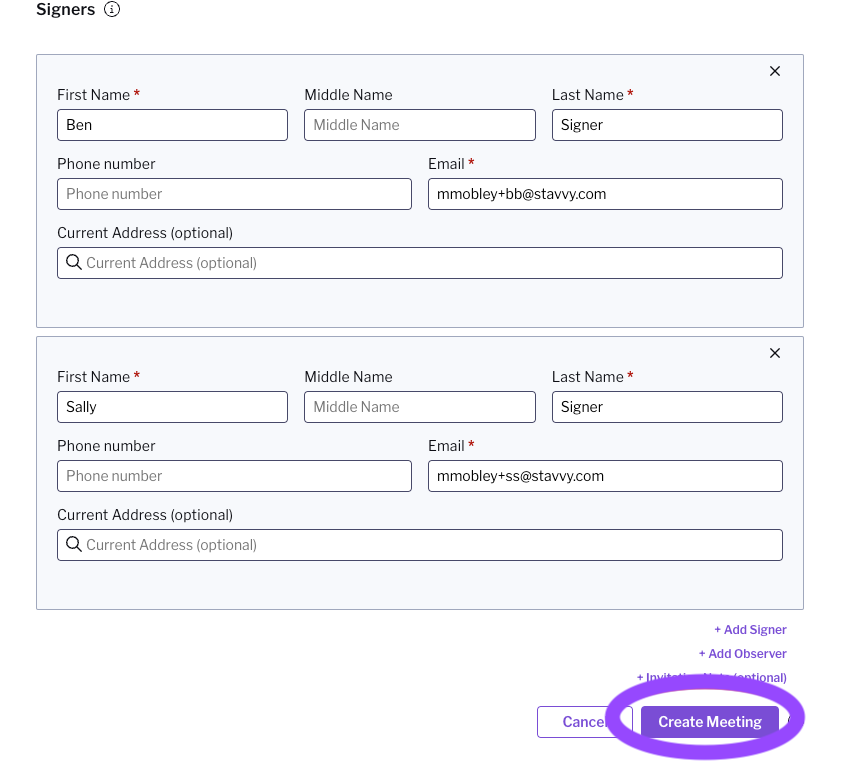
Task: Click Sally's Middle Name input
Action: tap(420, 407)
